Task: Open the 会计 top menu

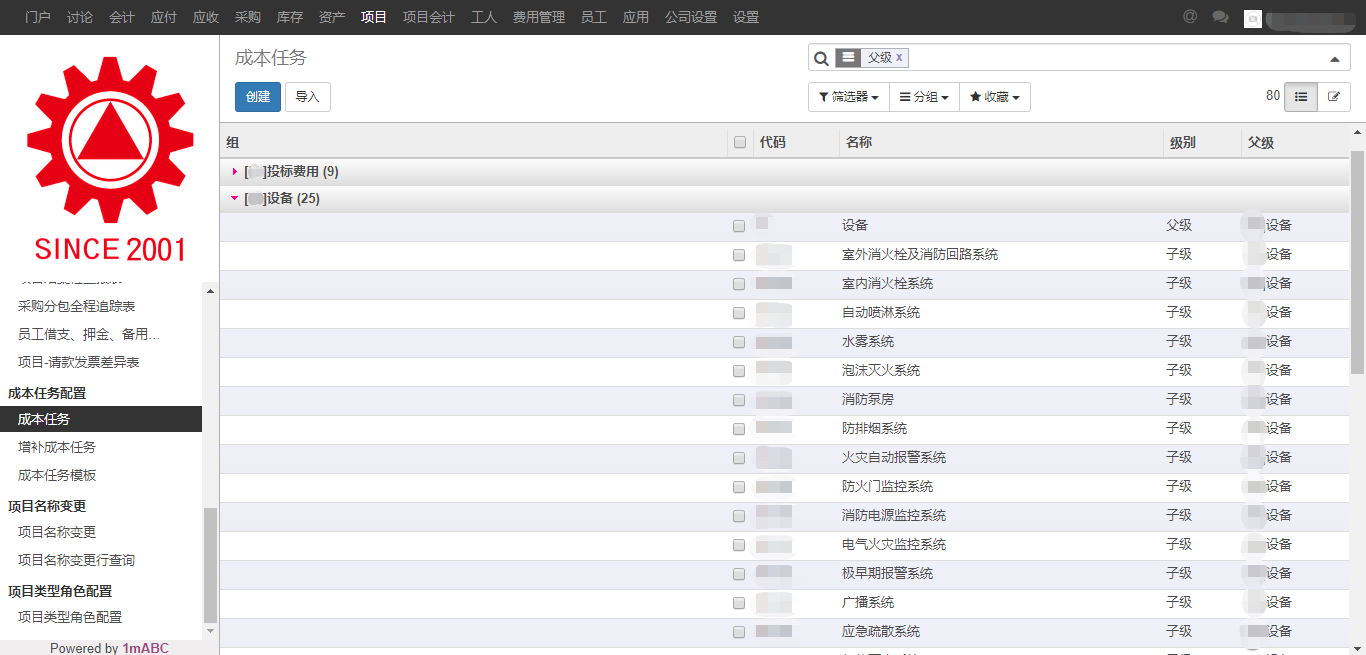Action: pyautogui.click(x=122, y=17)
